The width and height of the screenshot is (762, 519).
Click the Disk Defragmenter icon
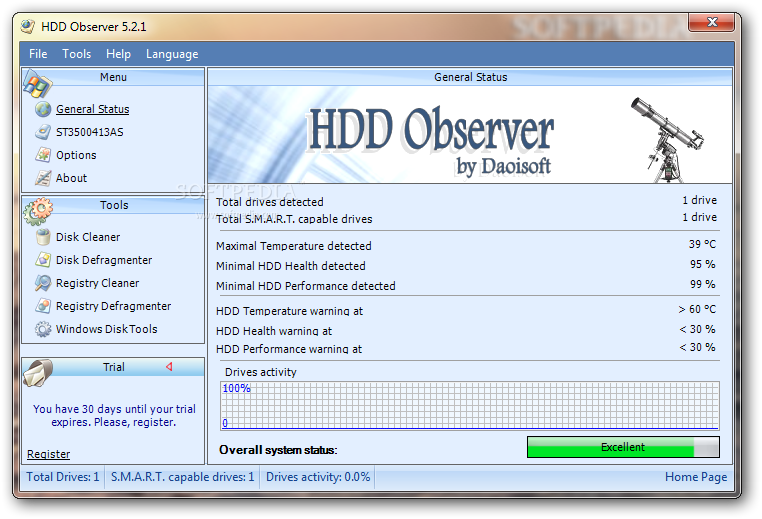coord(43,260)
